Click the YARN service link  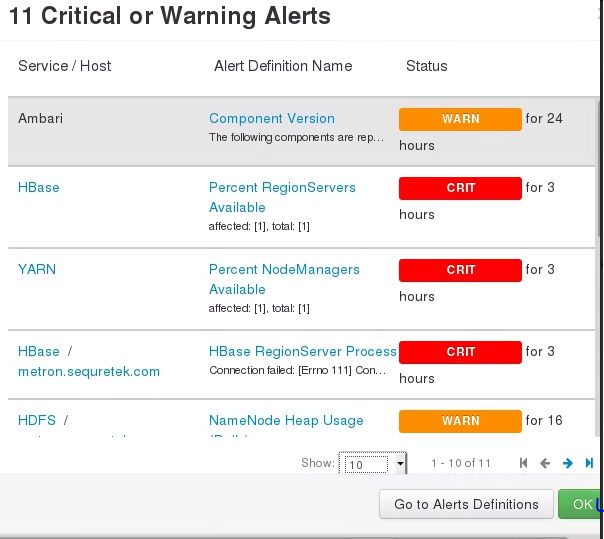(38, 269)
